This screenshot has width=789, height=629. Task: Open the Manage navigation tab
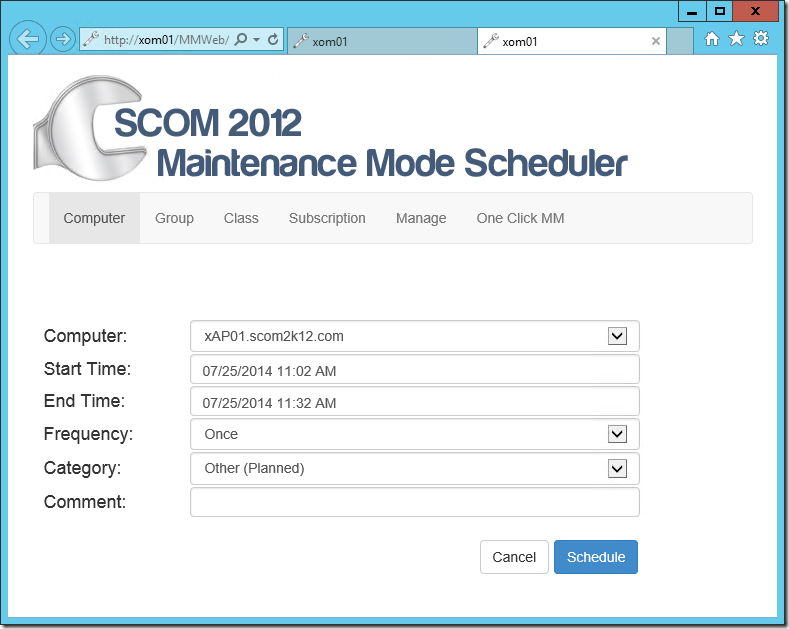pyautogui.click(x=421, y=218)
